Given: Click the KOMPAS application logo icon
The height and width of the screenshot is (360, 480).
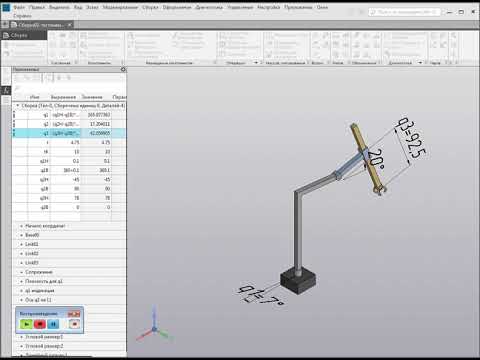Looking at the screenshot, I should coord(6,7).
